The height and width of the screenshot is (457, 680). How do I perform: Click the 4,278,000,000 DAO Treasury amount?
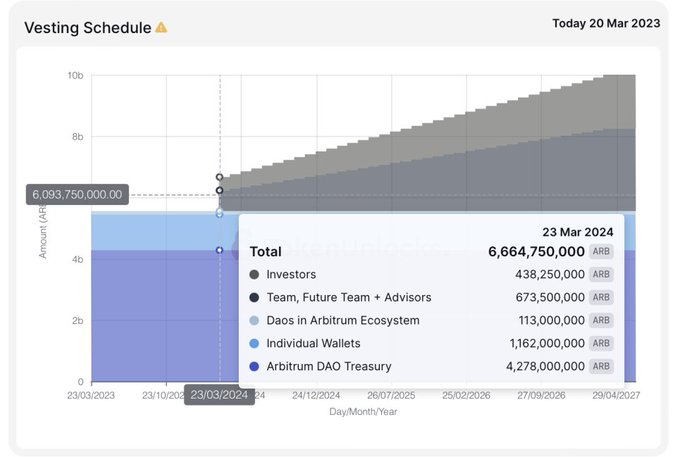pyautogui.click(x=546, y=366)
